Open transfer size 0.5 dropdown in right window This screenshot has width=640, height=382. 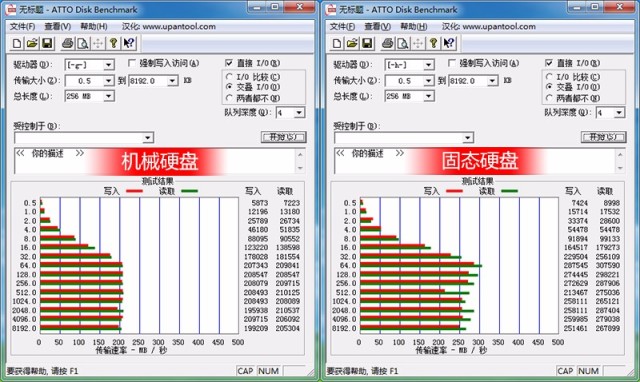pos(428,81)
